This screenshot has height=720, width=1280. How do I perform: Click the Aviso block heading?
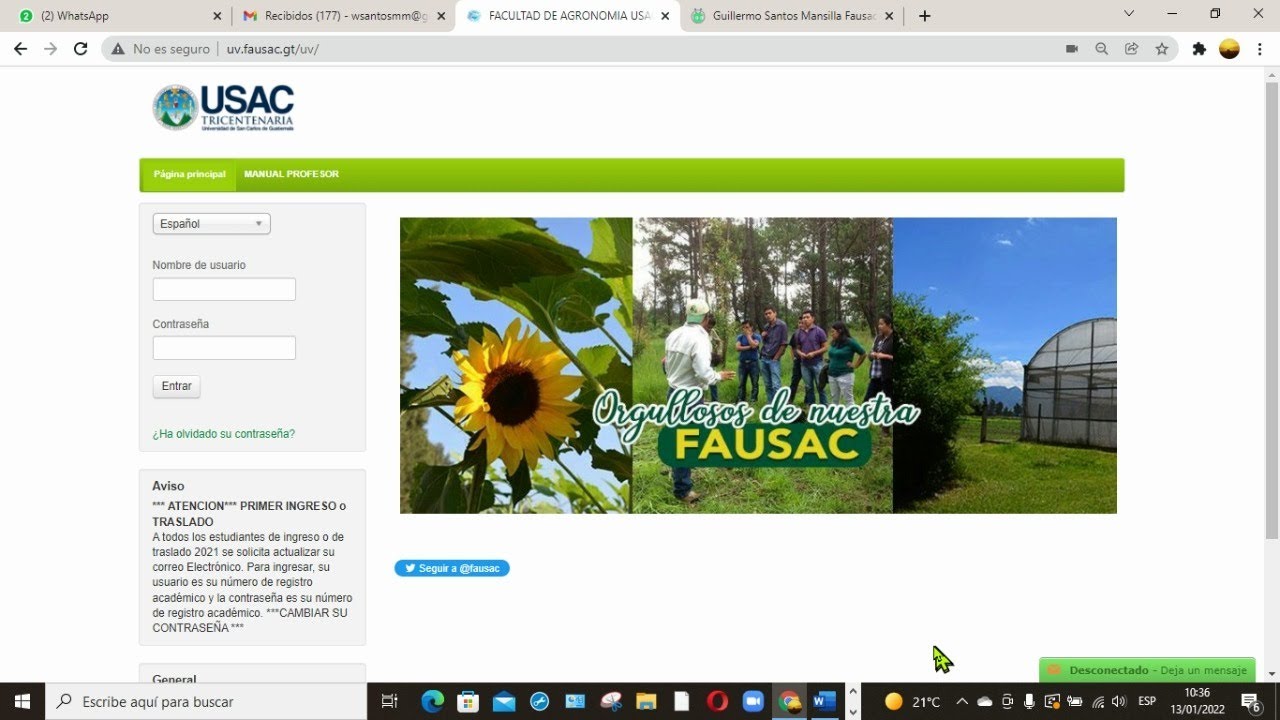click(x=168, y=486)
